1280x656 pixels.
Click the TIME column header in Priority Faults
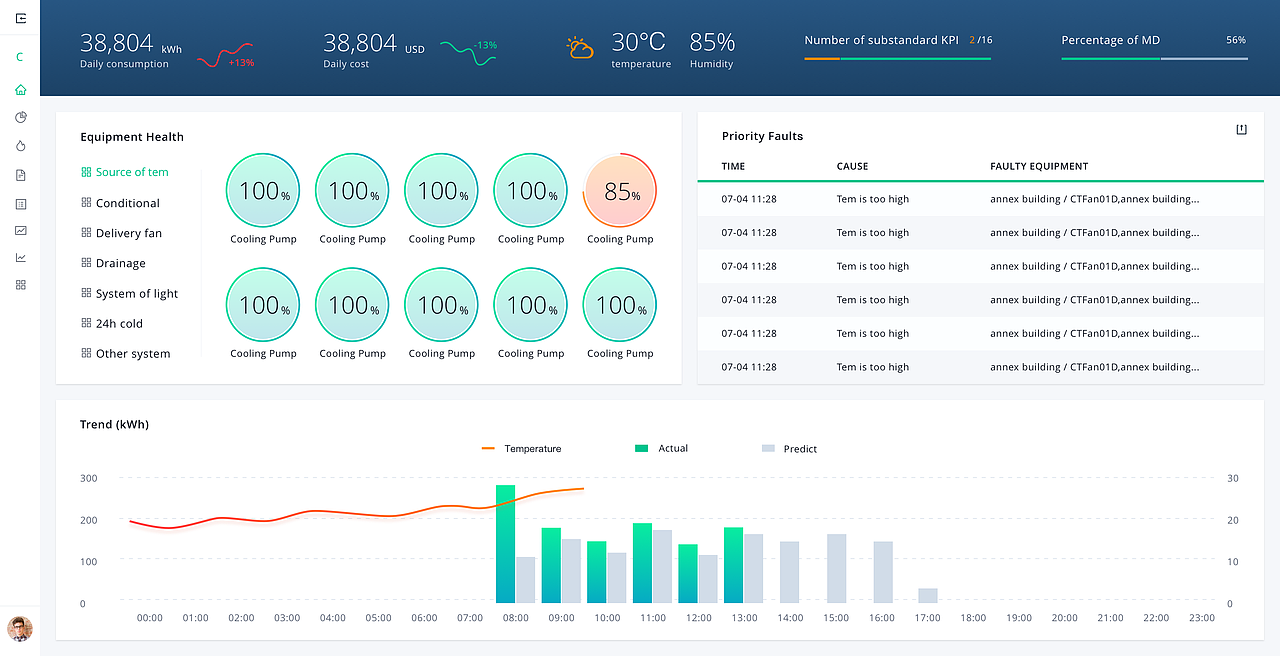coord(733,166)
